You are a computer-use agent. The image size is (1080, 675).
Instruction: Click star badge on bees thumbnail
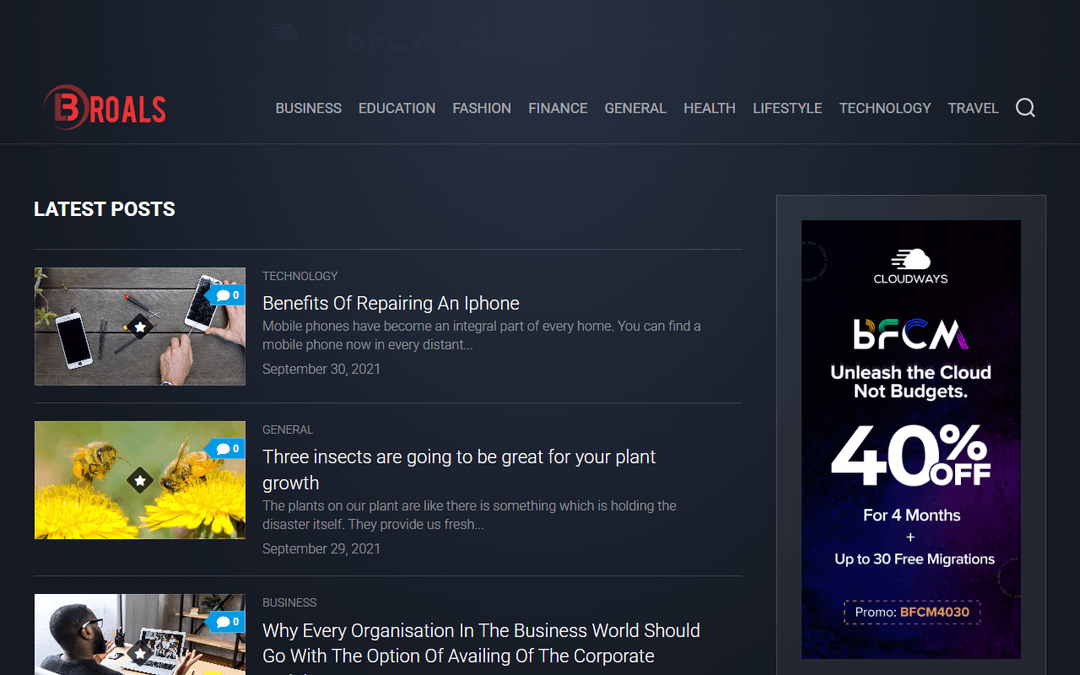[x=140, y=480]
